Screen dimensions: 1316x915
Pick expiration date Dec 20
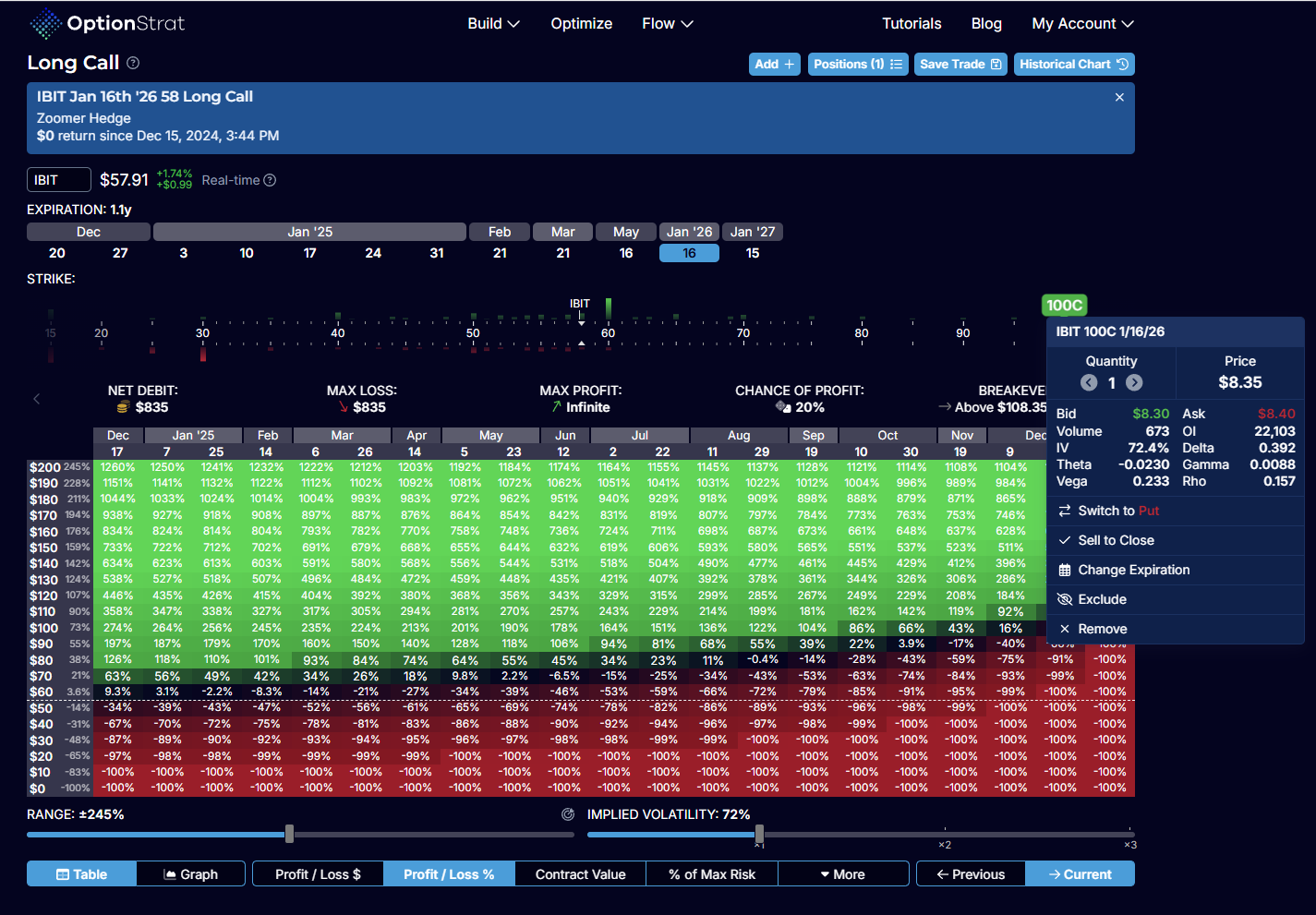(57, 253)
